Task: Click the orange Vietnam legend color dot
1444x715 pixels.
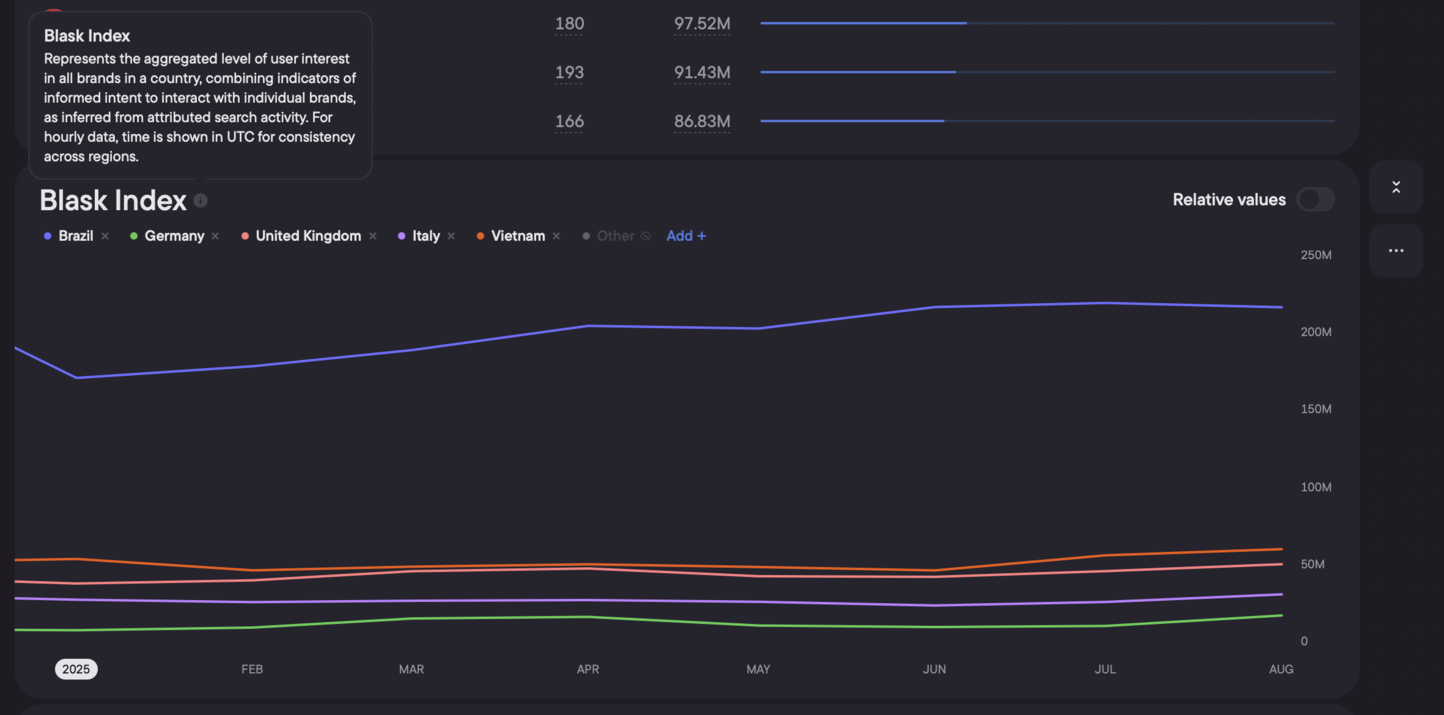Action: [x=480, y=236]
